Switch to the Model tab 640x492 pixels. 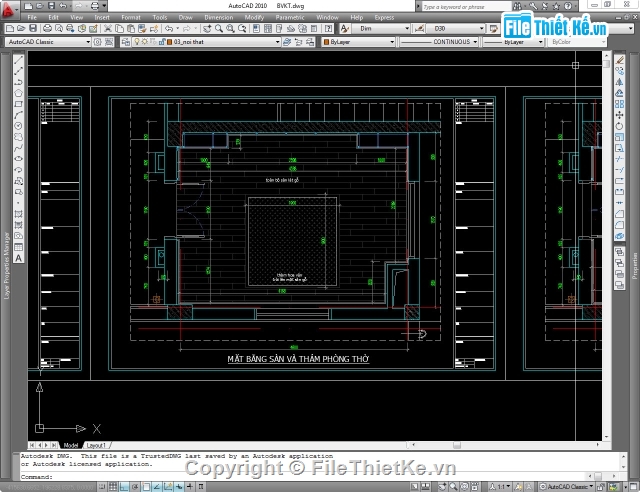(71, 445)
